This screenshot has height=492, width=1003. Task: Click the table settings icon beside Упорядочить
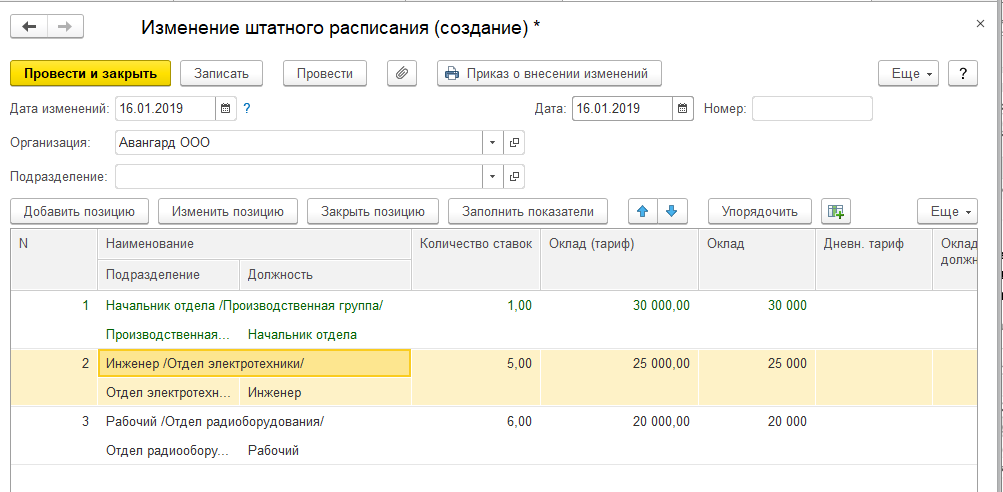[x=835, y=211]
